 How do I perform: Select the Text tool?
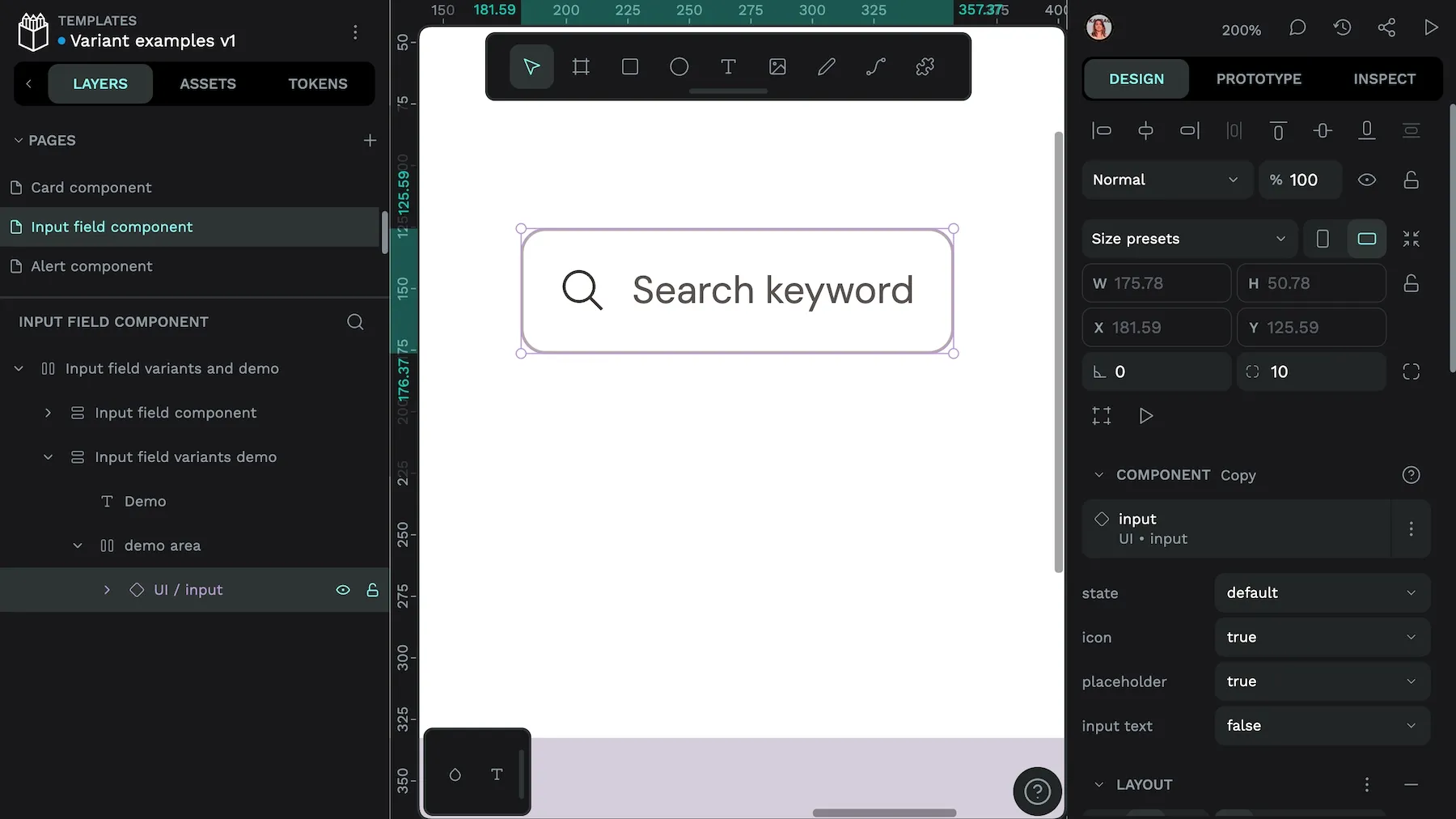[x=727, y=66]
